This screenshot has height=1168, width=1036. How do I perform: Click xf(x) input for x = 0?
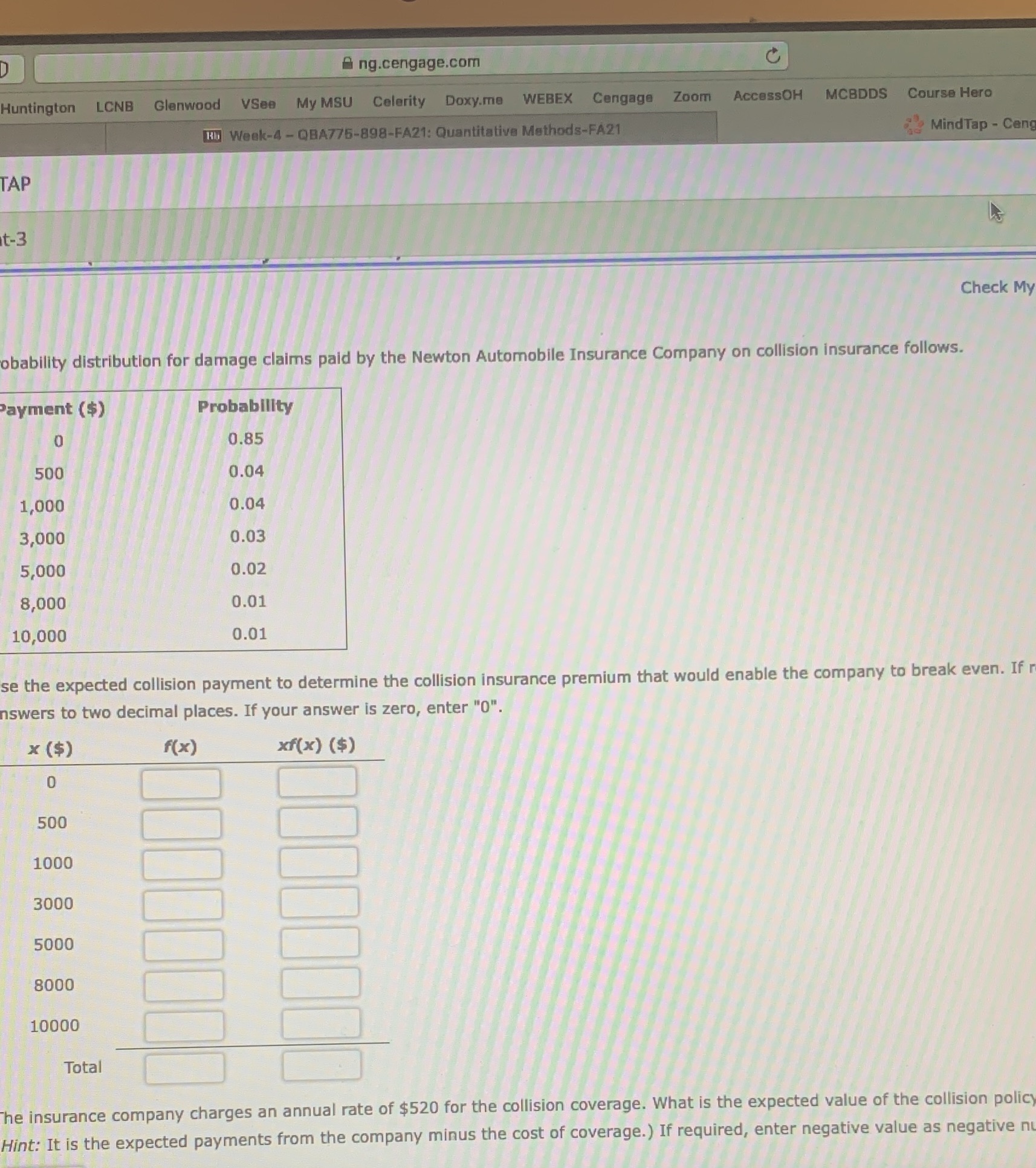tap(317, 782)
